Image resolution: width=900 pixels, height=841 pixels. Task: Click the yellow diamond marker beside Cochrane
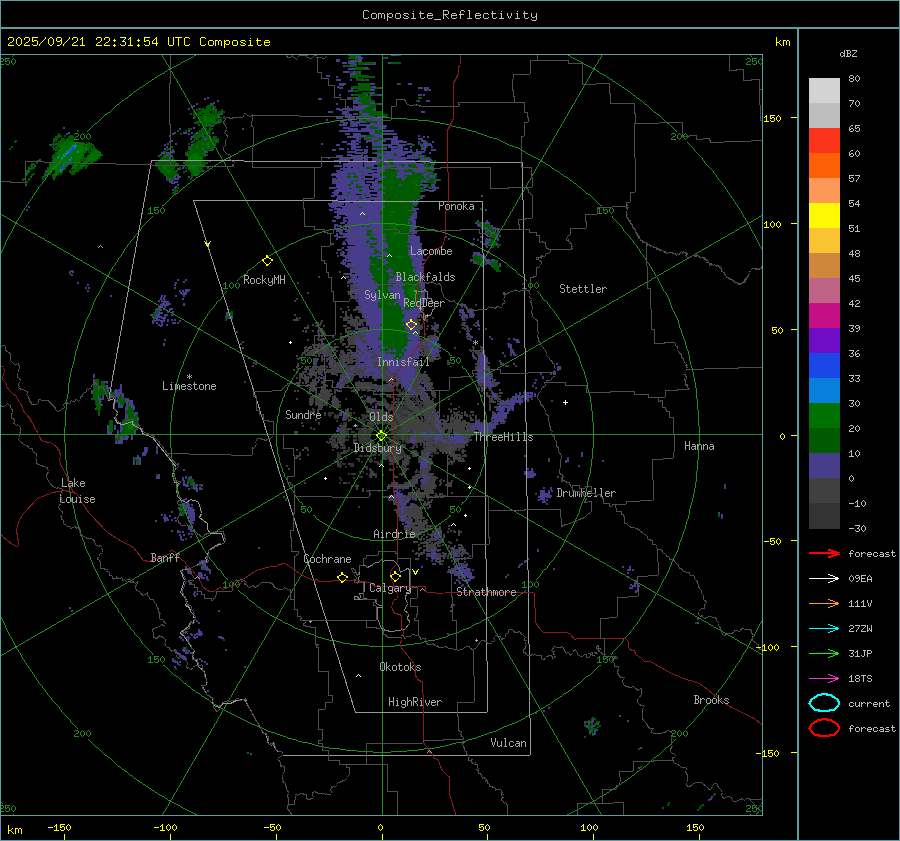tap(342, 577)
